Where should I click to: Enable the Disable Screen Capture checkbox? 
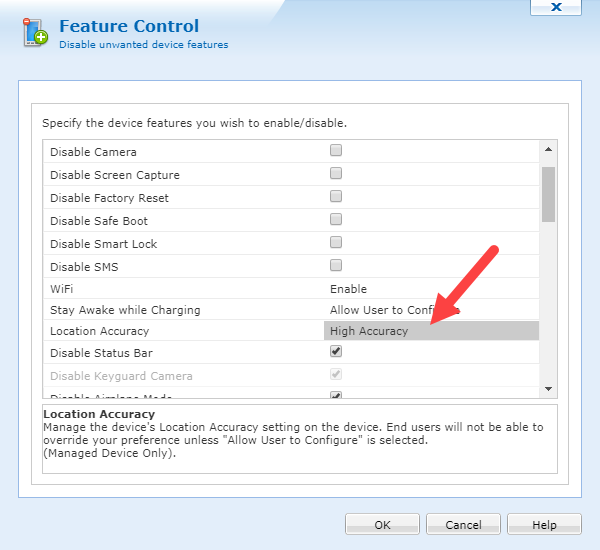(336, 174)
